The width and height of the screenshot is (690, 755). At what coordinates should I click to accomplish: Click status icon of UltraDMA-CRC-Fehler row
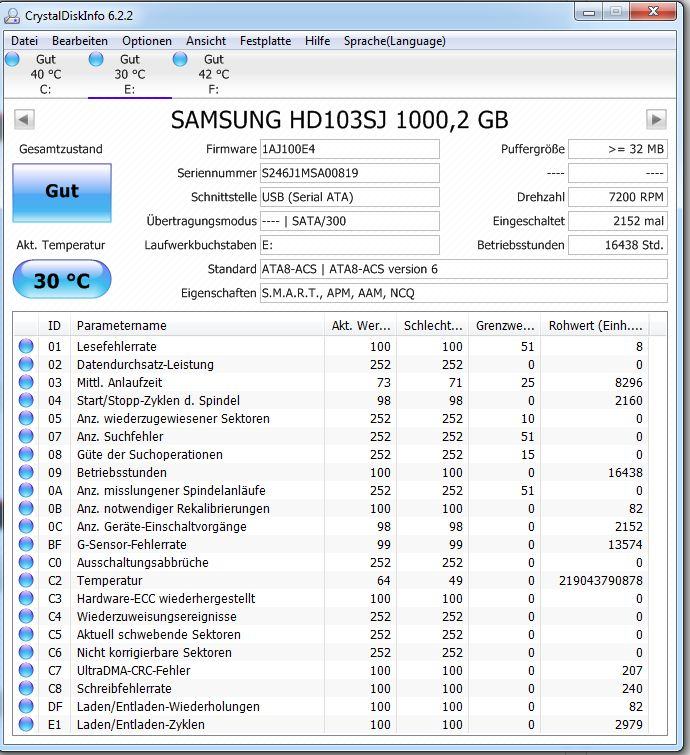26,670
